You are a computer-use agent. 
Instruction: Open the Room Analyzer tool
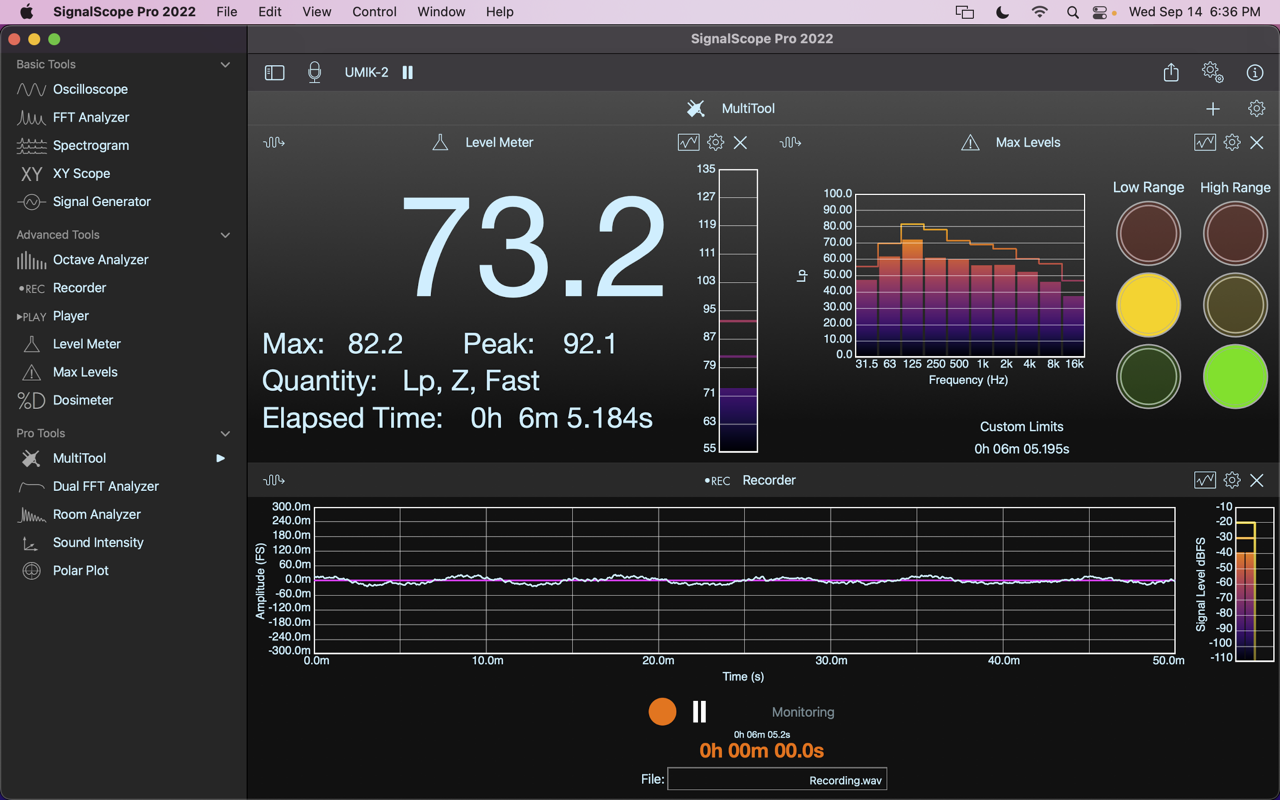(96, 514)
